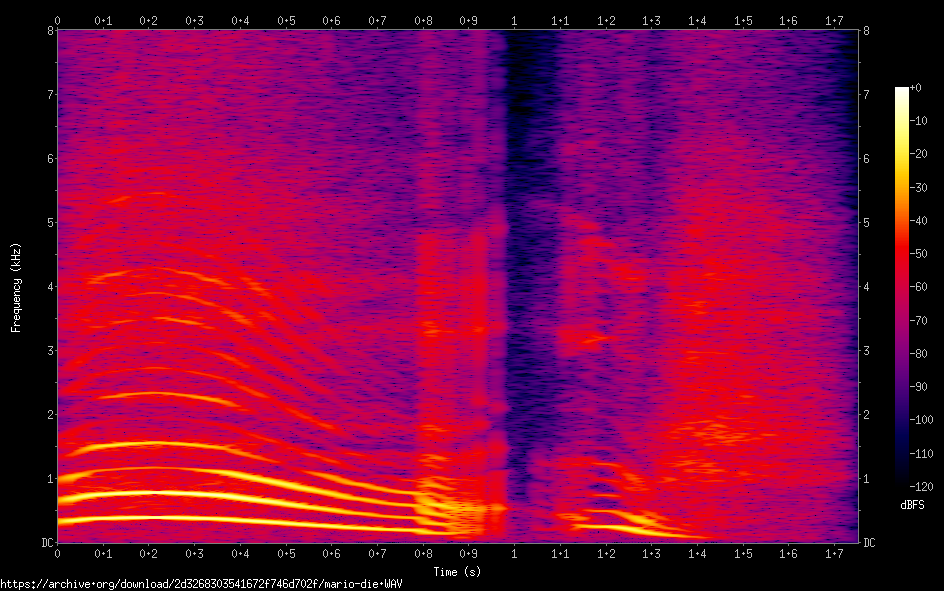The width and height of the screenshot is (944, 591).
Task: Click the 'DC' label on right axis
Action: pyautogui.click(x=869, y=543)
